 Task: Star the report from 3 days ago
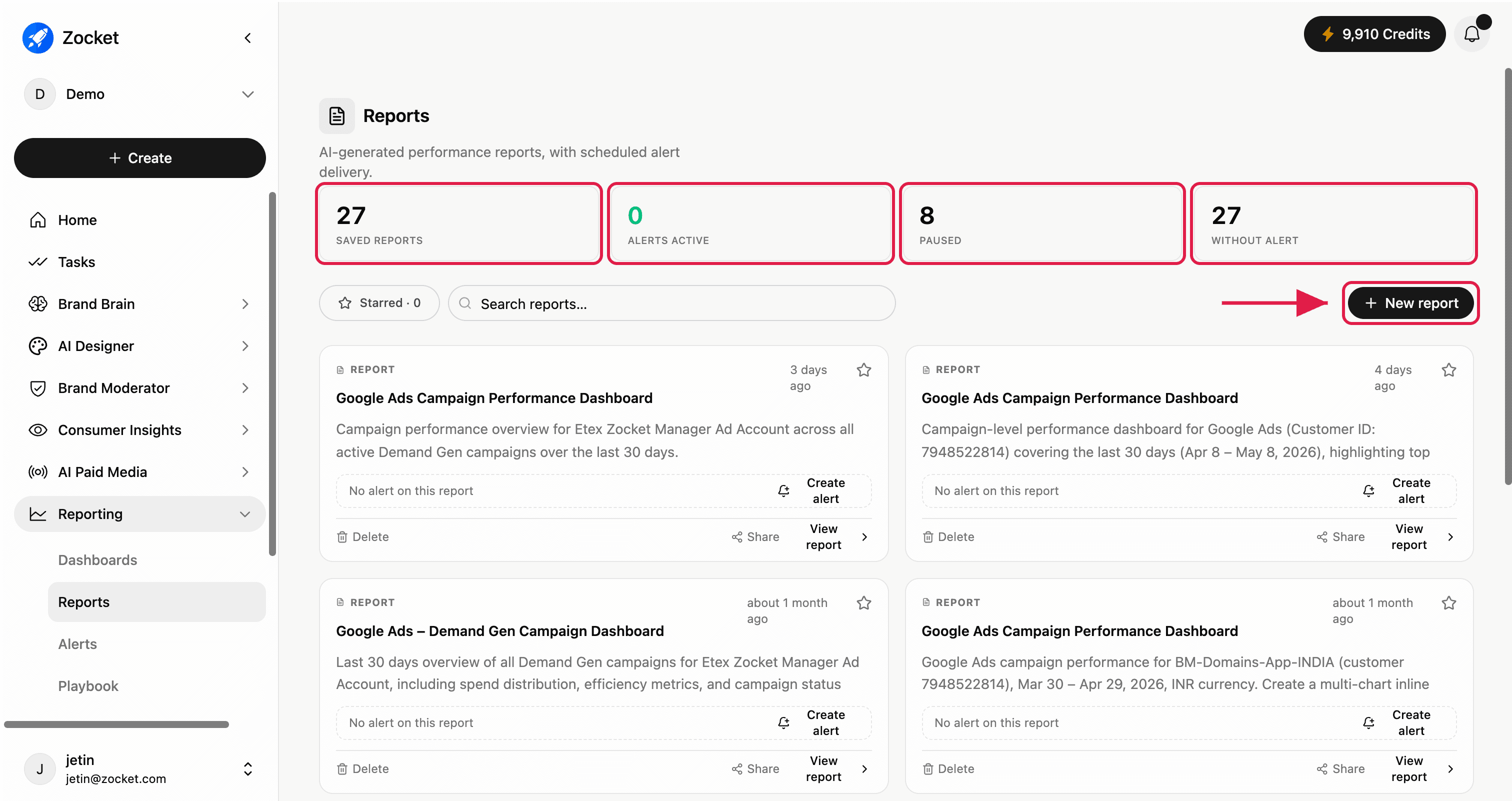(863, 369)
